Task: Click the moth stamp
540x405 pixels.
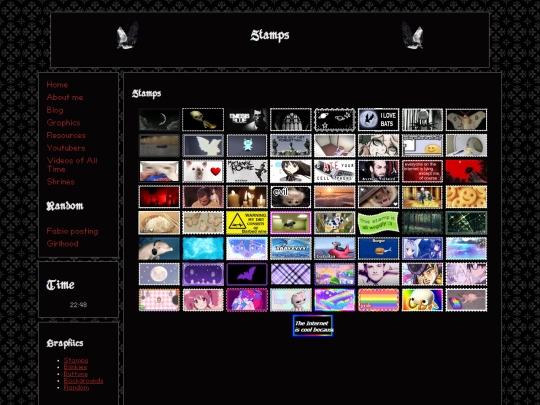Action: pos(466,120)
